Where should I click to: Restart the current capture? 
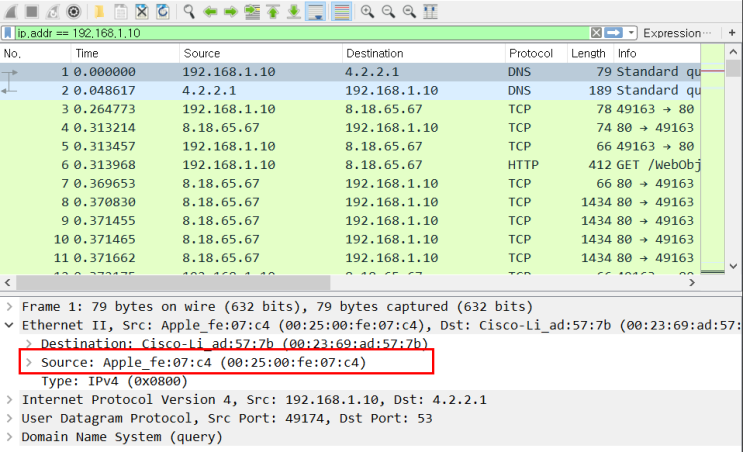click(53, 11)
